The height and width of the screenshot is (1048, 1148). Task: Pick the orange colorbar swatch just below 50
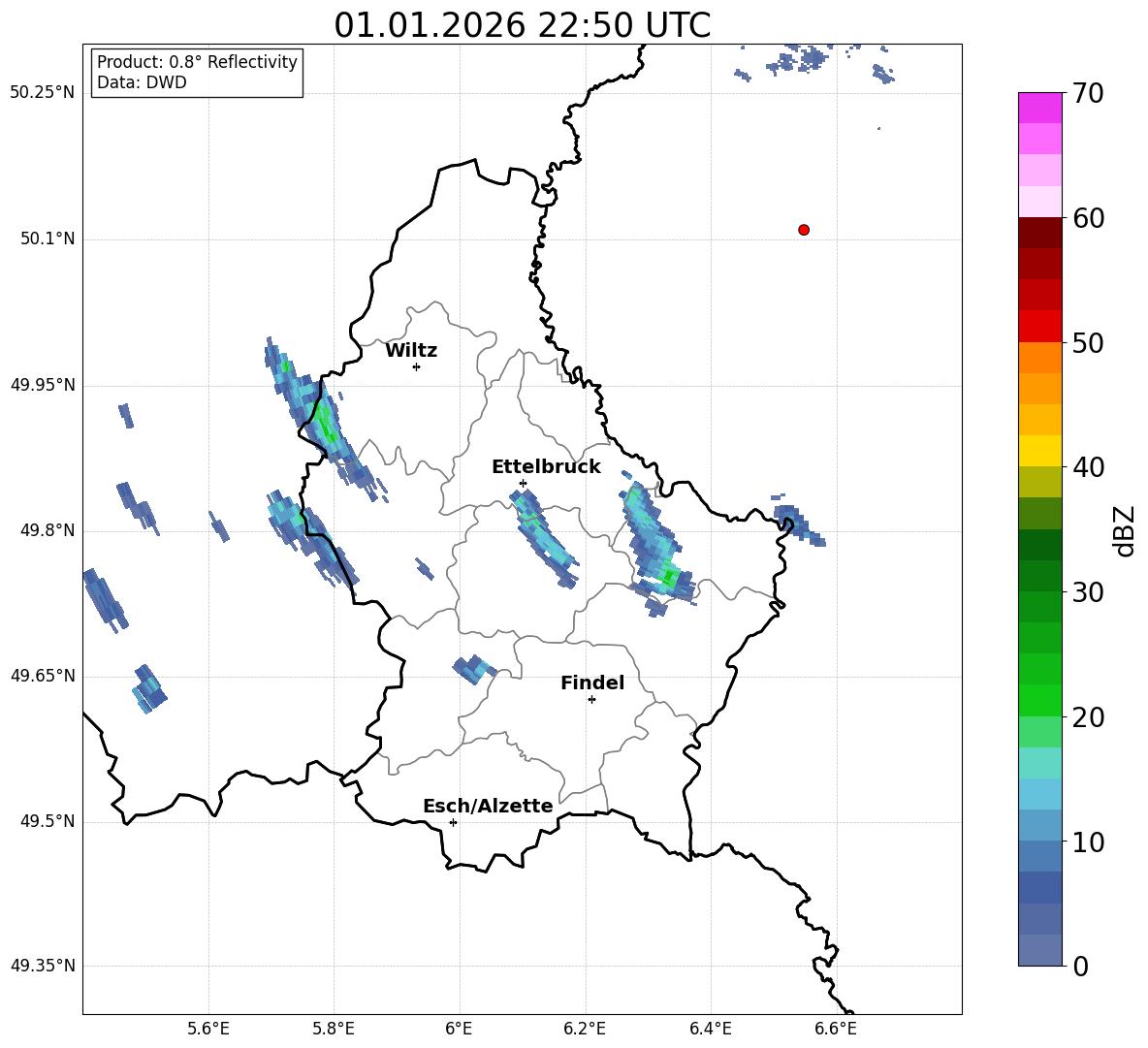click(1039, 358)
